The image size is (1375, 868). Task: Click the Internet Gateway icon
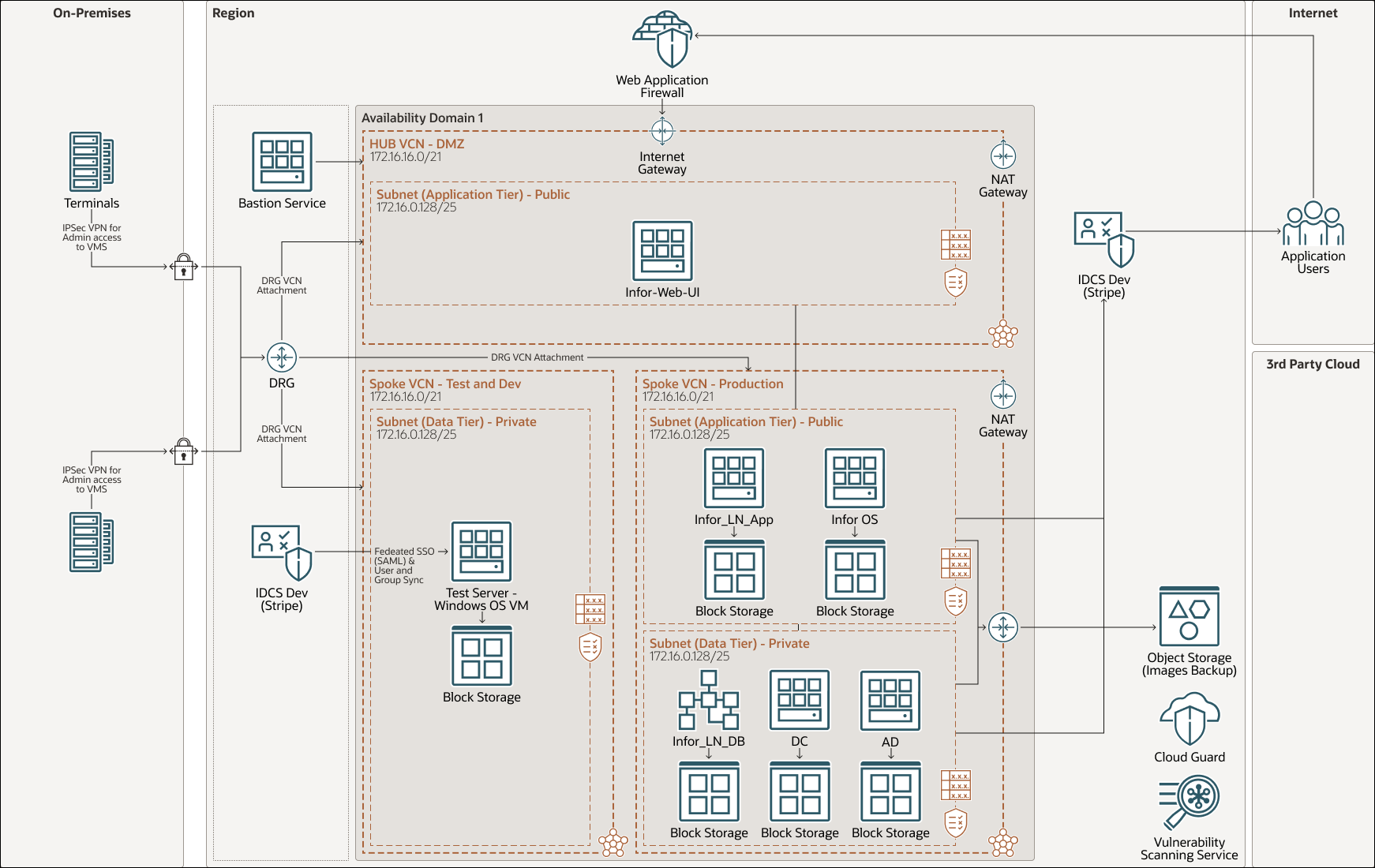pyautogui.click(x=662, y=131)
